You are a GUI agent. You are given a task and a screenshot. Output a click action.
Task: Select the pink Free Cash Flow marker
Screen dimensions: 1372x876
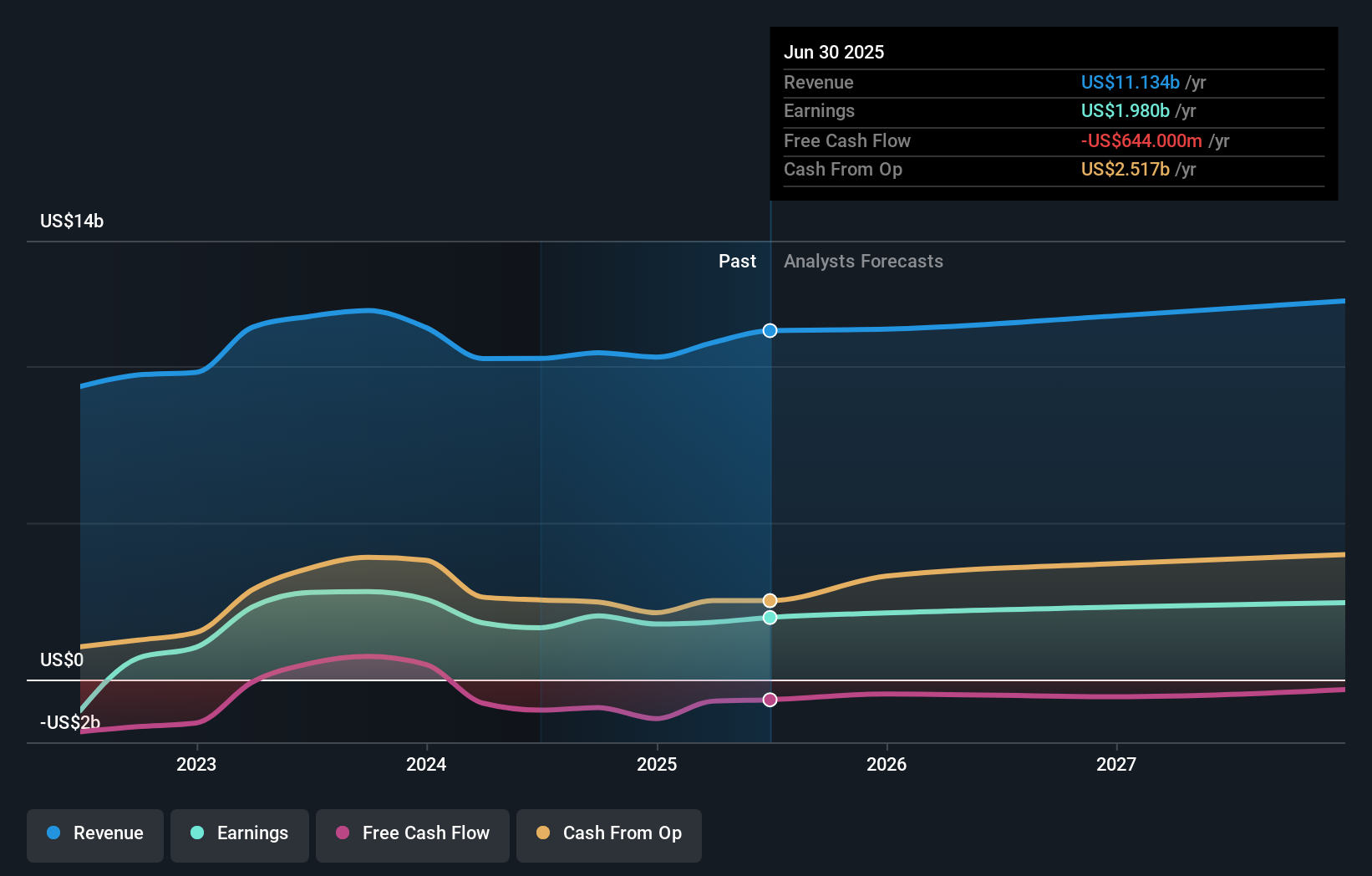pyautogui.click(x=769, y=700)
